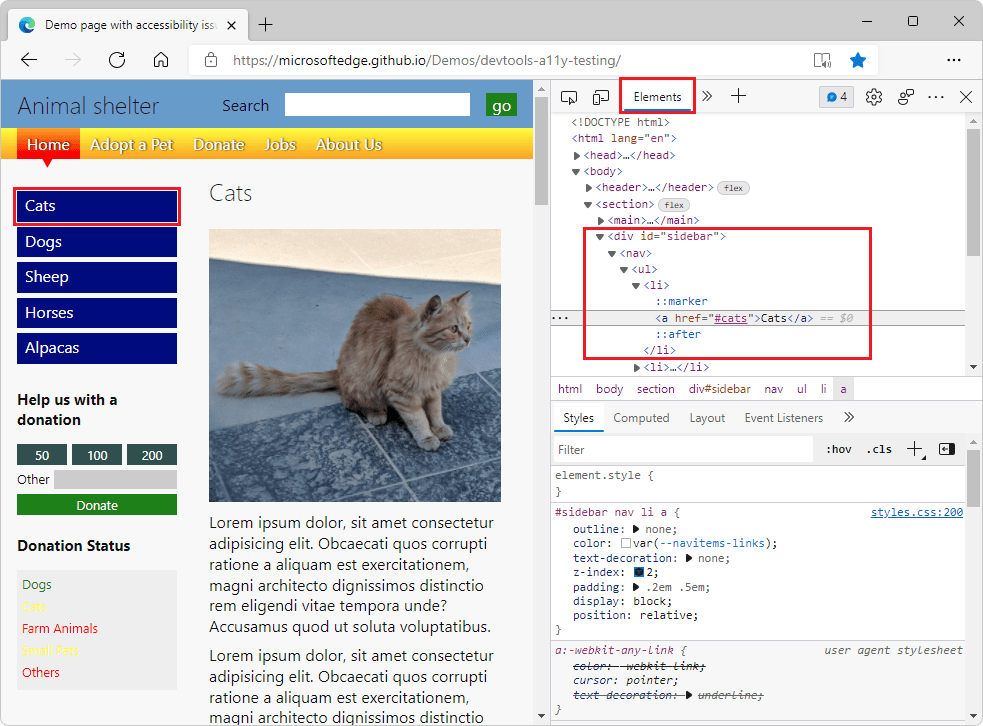983x726 pixels.
Task: Open DevTools settings gear
Action: [873, 97]
